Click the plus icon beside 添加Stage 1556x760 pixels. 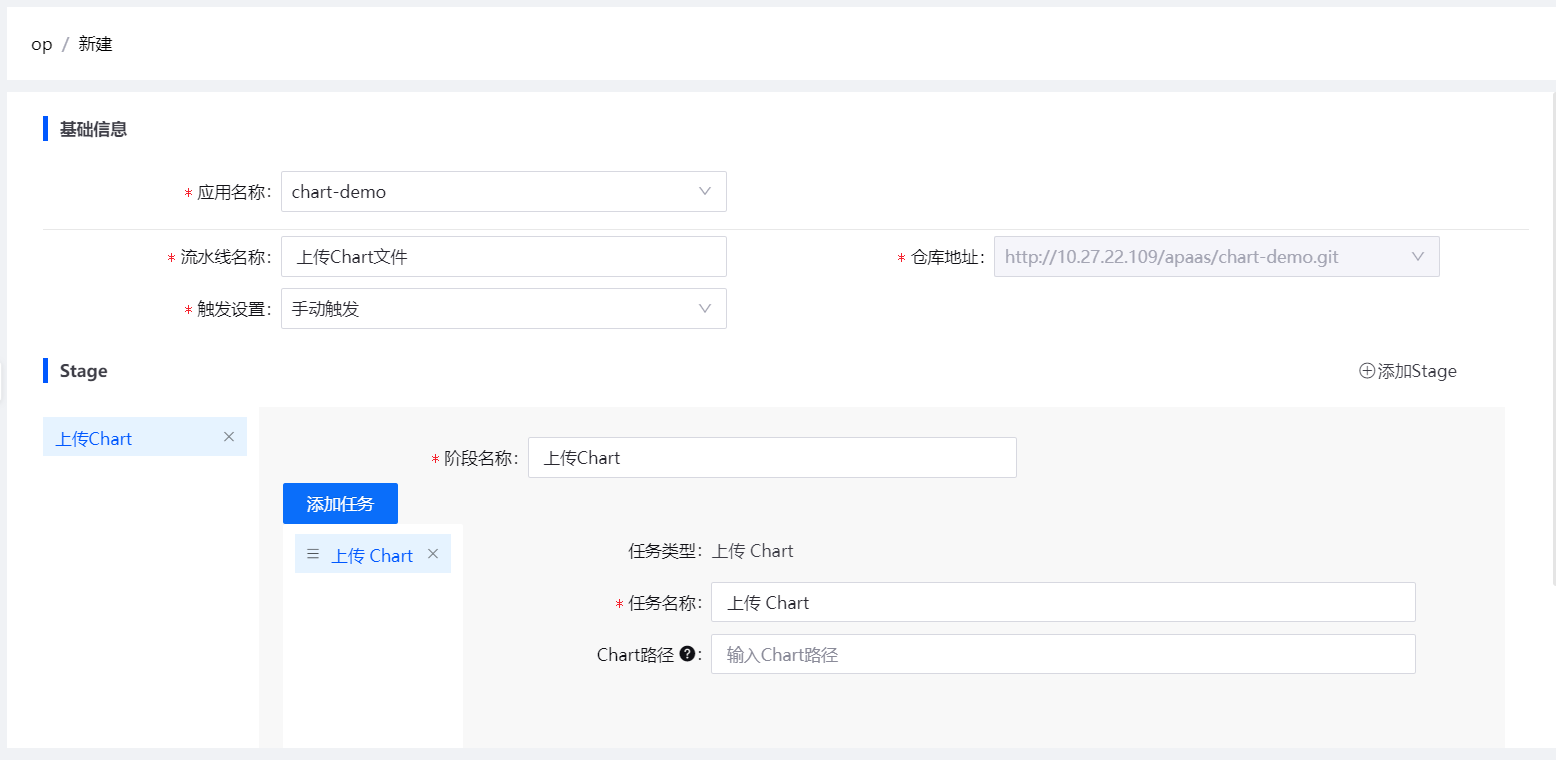[x=1367, y=371]
